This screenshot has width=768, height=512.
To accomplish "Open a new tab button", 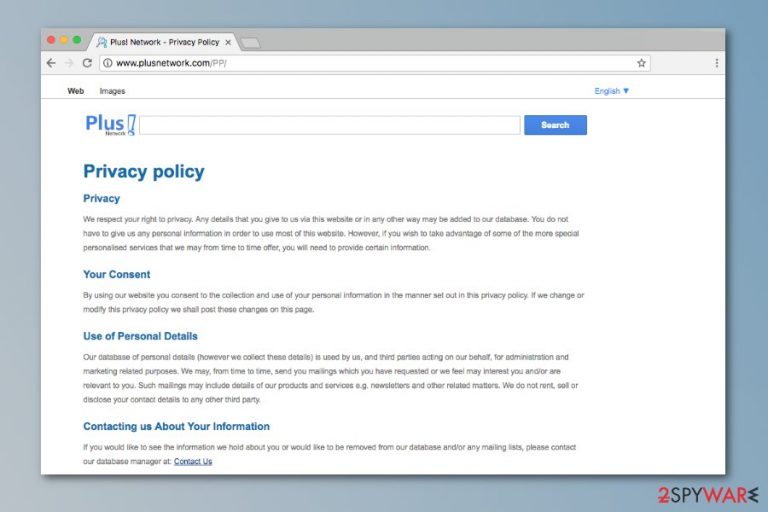I will [251, 43].
